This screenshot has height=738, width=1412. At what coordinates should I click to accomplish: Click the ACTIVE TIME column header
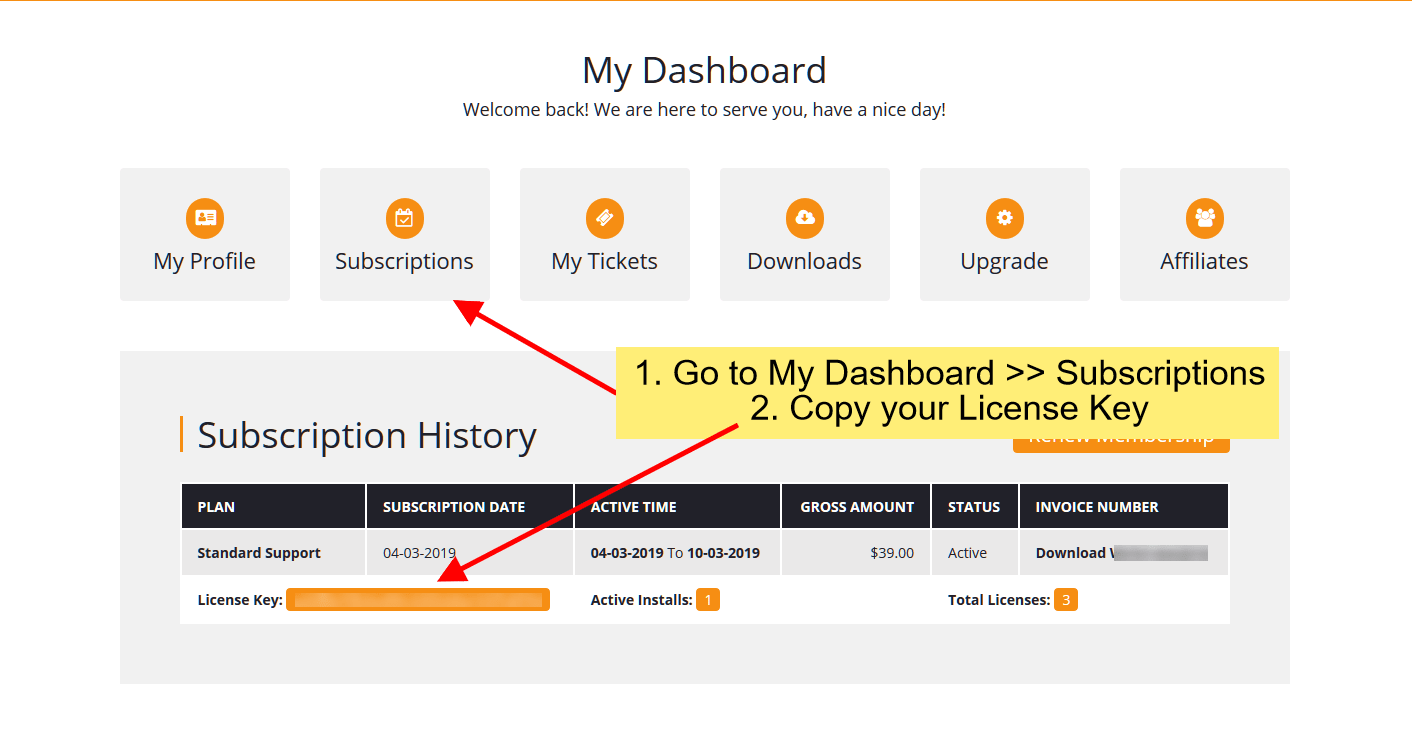click(x=677, y=507)
